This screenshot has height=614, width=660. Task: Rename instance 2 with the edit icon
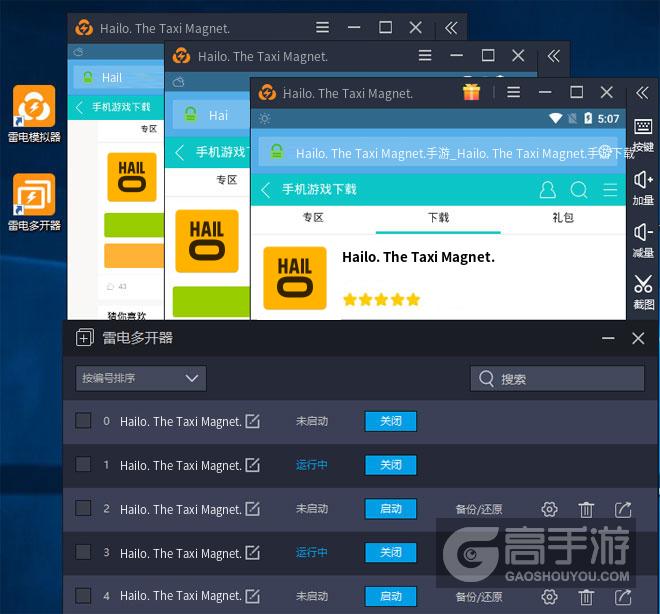253,508
